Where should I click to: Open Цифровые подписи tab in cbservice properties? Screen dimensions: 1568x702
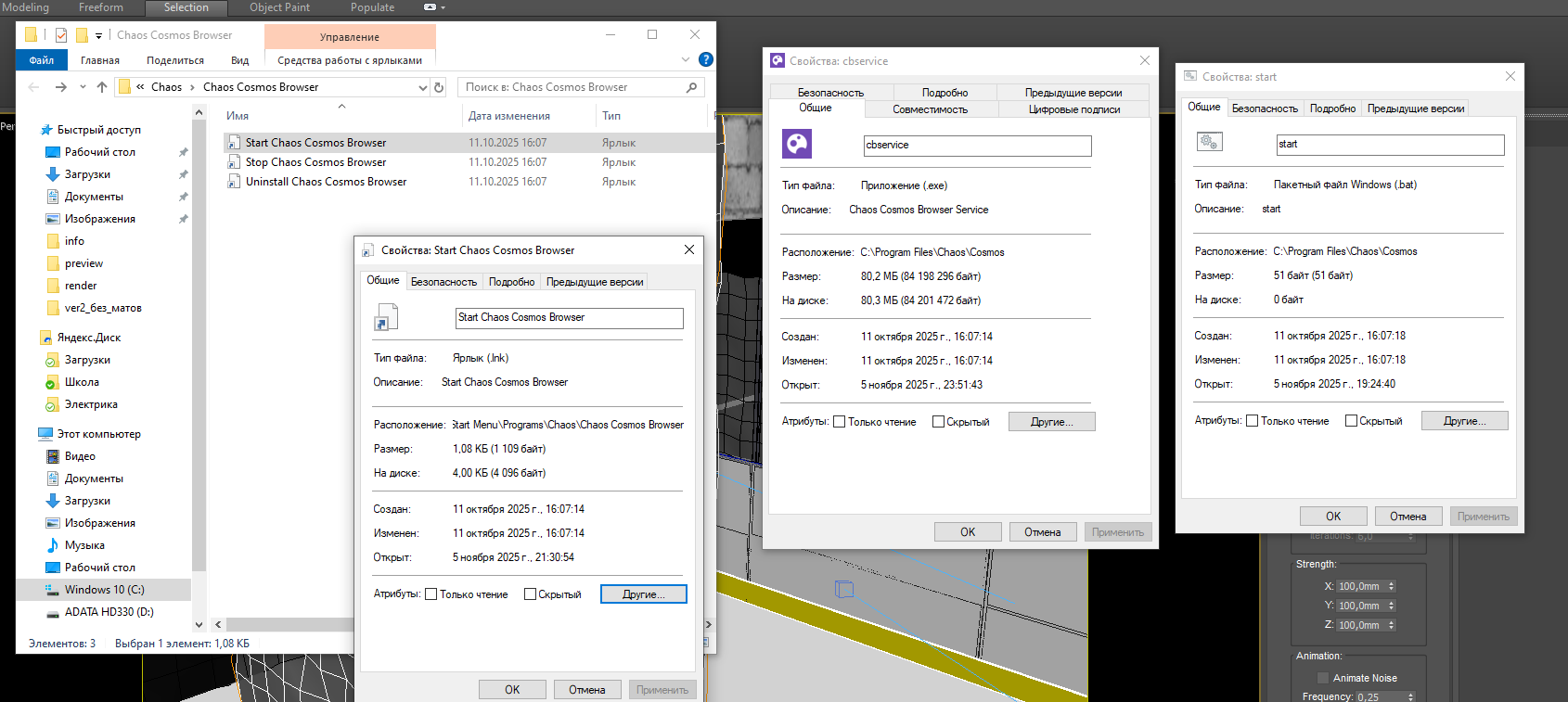coord(1074,109)
